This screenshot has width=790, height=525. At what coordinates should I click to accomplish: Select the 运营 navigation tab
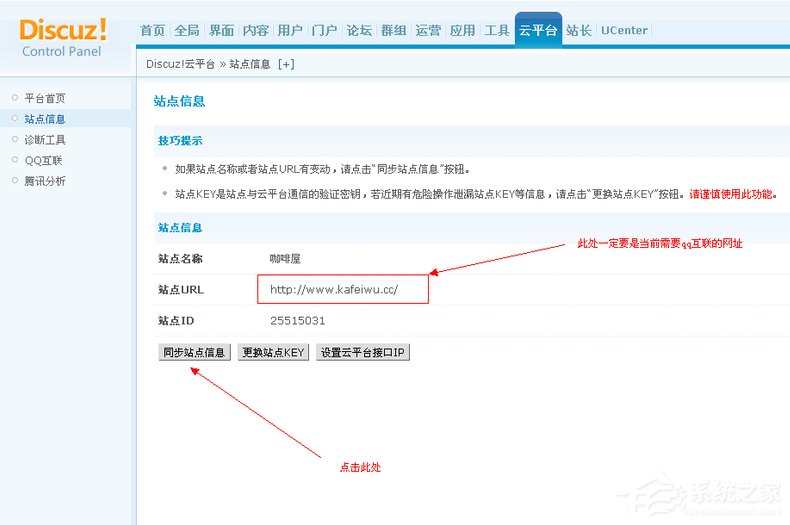point(428,30)
